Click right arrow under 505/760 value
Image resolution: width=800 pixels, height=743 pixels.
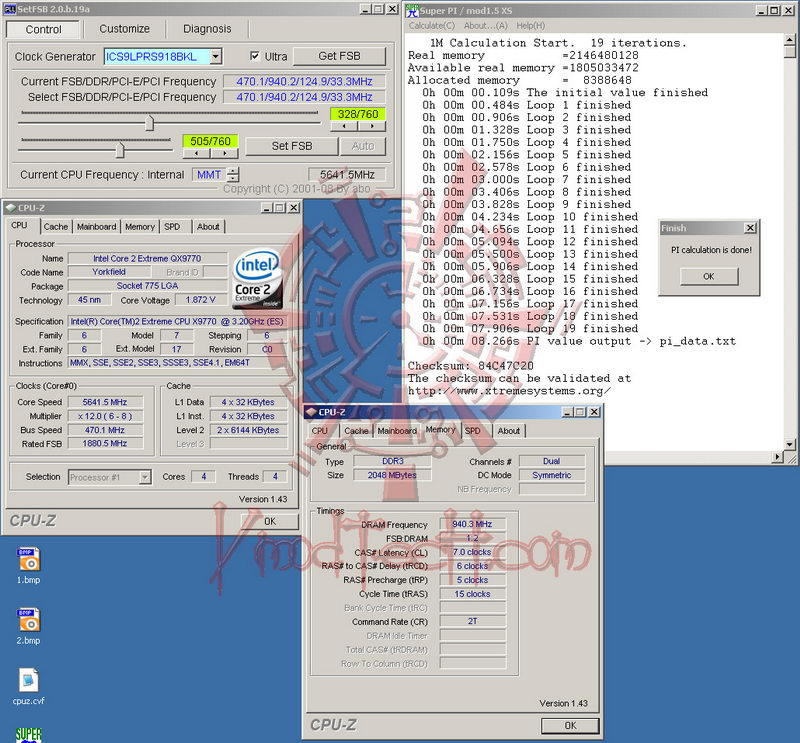224,153
